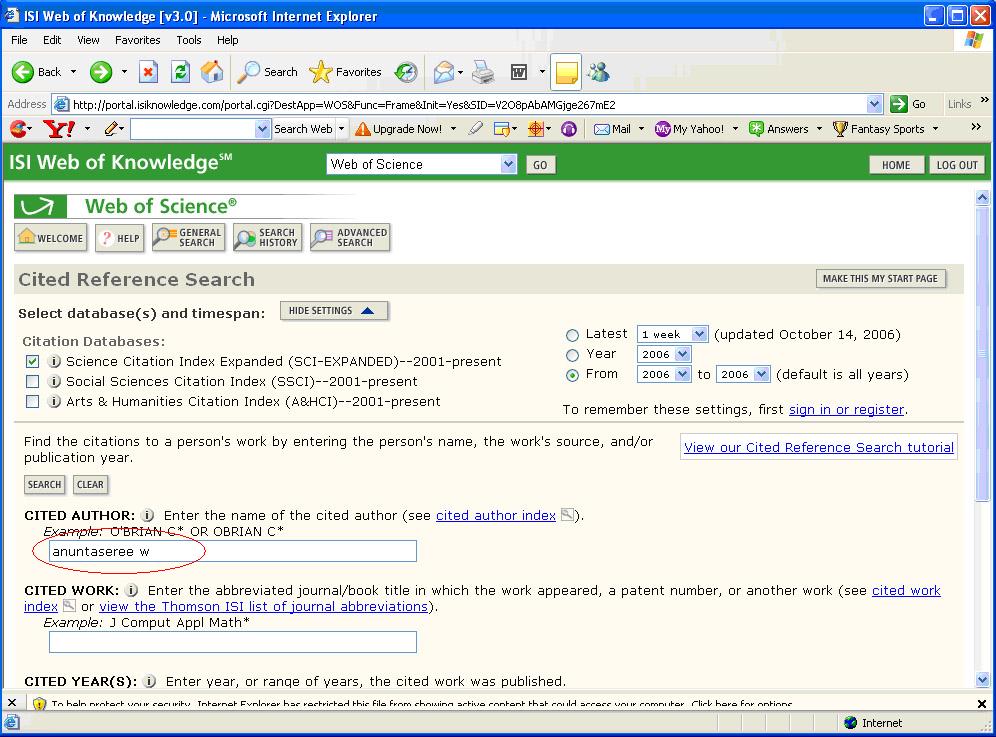The height and width of the screenshot is (737, 996).
Task: Click info icon next to CITED WORK
Action: pyautogui.click(x=131, y=590)
